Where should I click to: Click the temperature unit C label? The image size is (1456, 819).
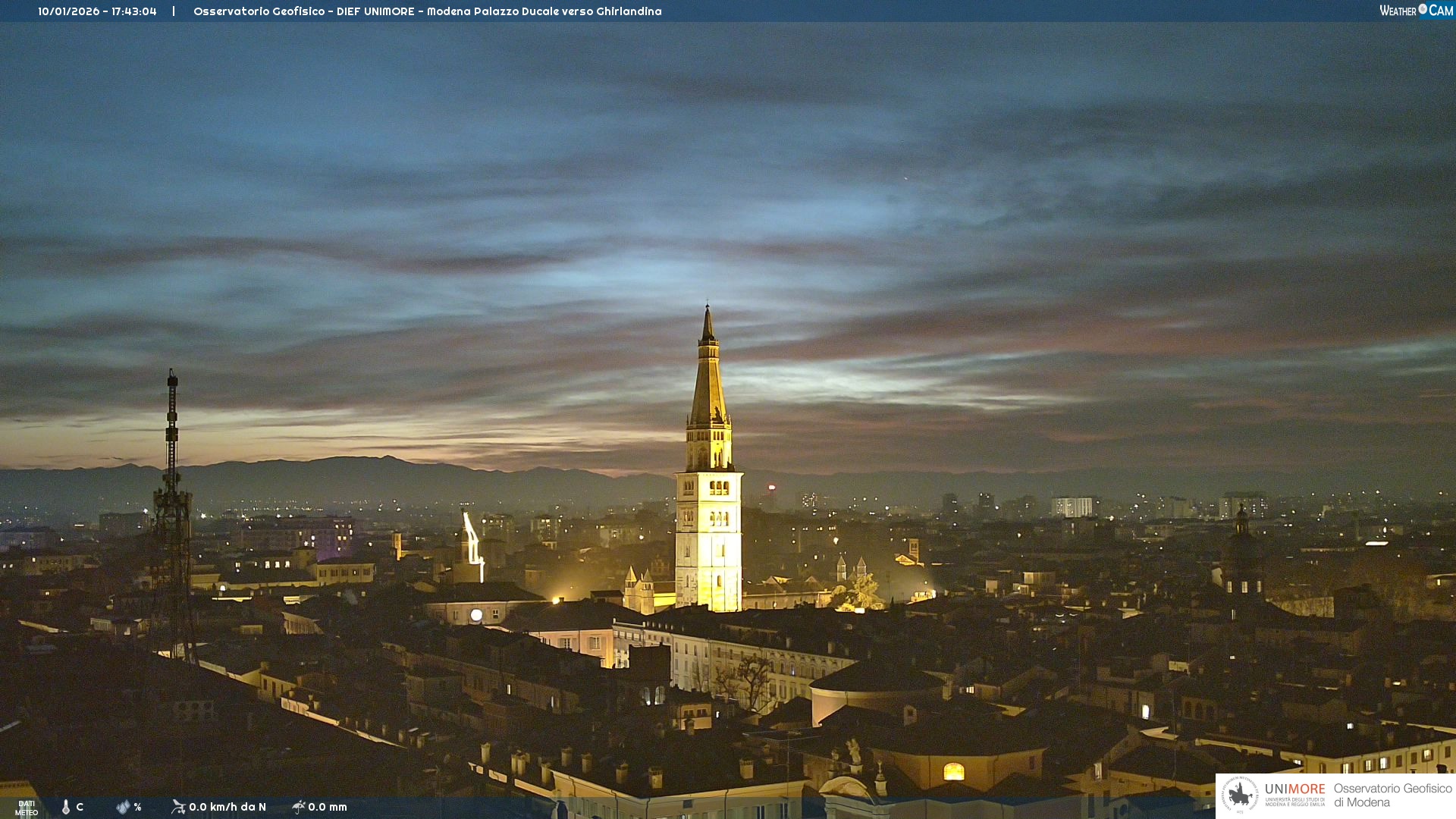[80, 807]
